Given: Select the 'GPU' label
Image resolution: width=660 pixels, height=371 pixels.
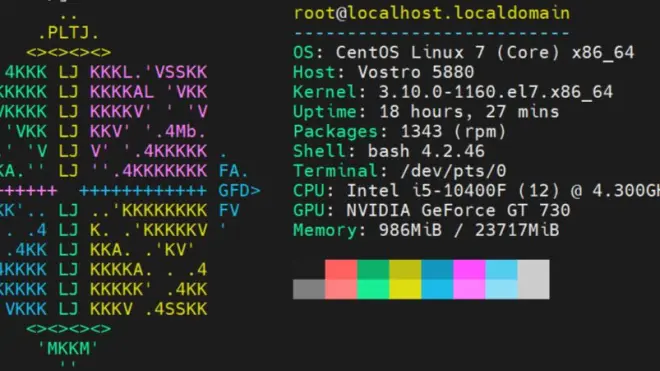Looking at the screenshot, I should click(x=309, y=211).
